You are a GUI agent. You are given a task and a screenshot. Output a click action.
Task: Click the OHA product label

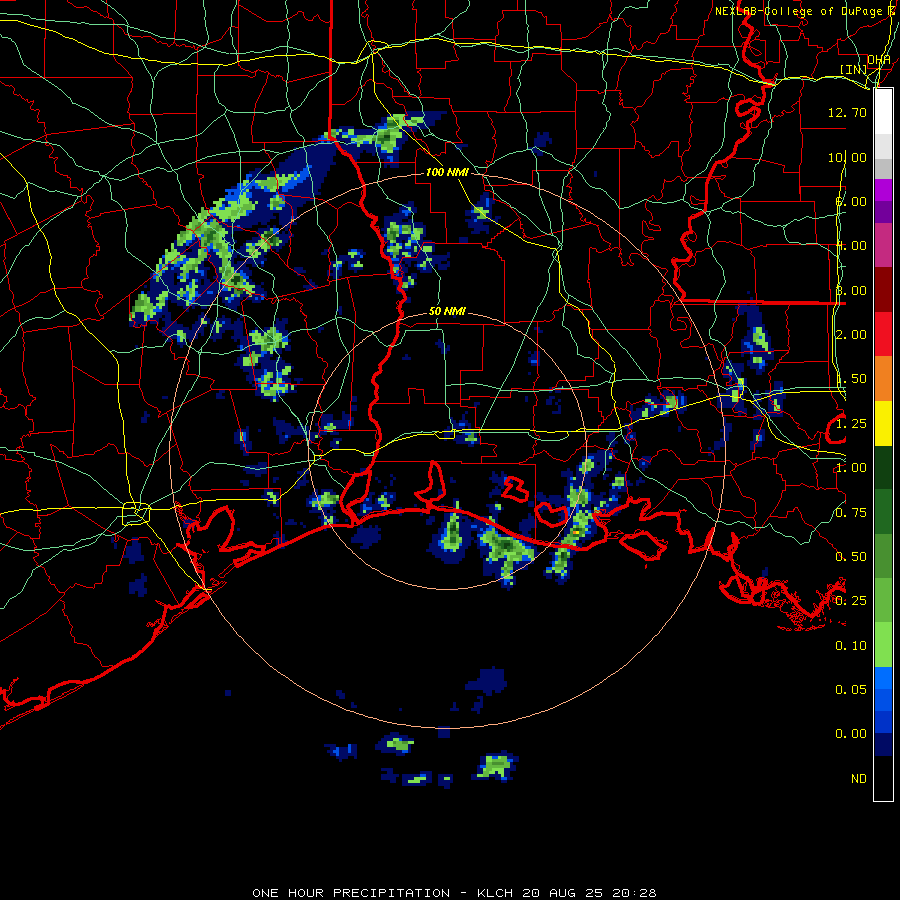[x=879, y=60]
